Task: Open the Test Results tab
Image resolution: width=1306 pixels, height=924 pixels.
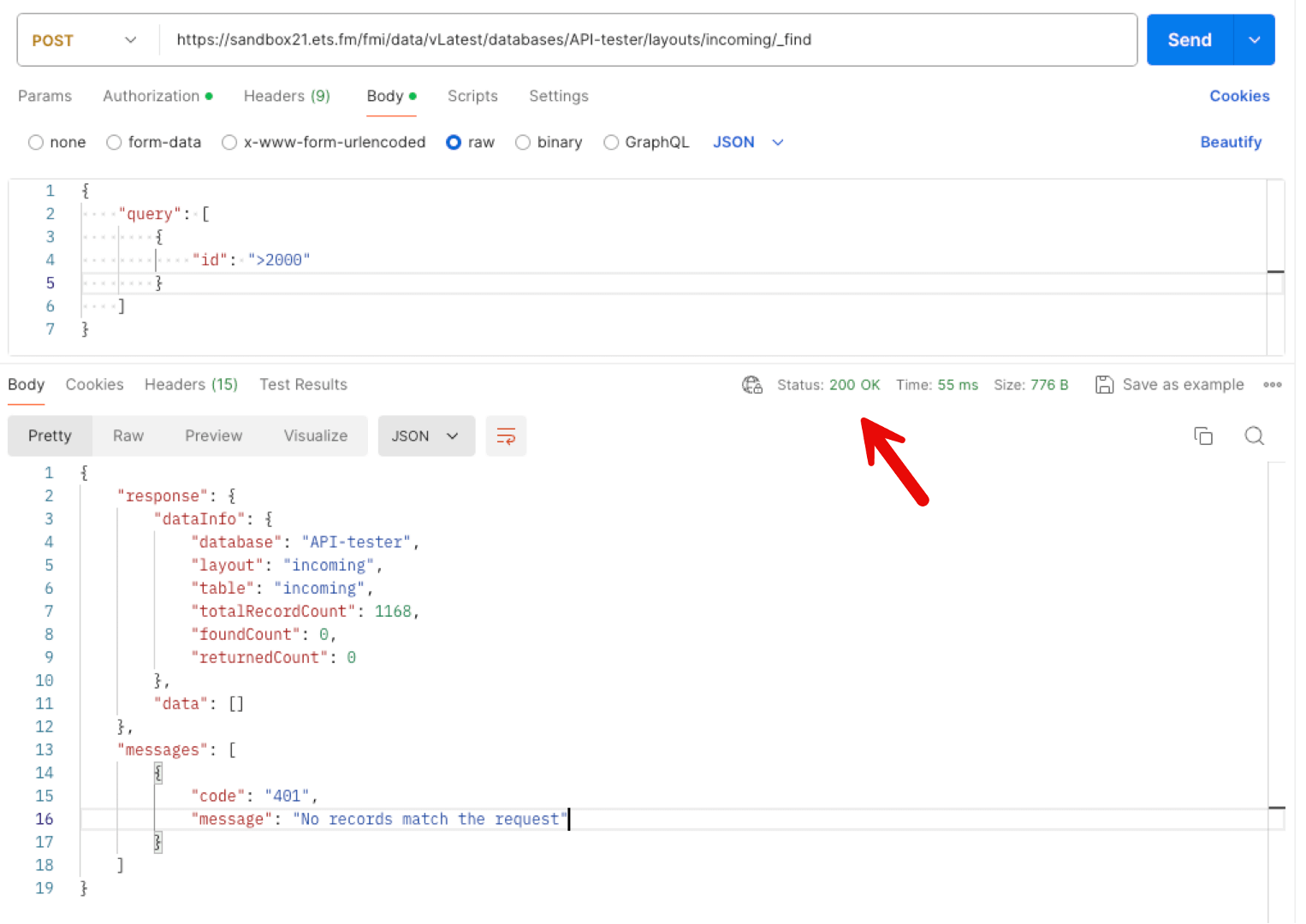Action: (x=304, y=385)
